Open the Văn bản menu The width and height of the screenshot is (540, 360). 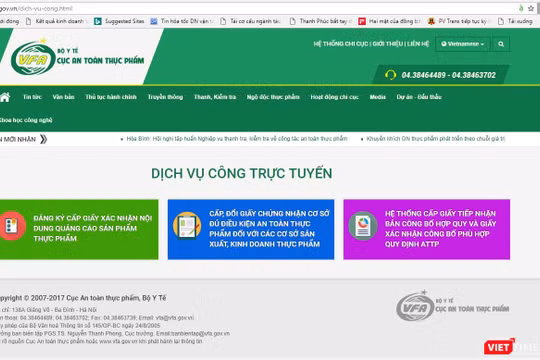pyautogui.click(x=63, y=97)
